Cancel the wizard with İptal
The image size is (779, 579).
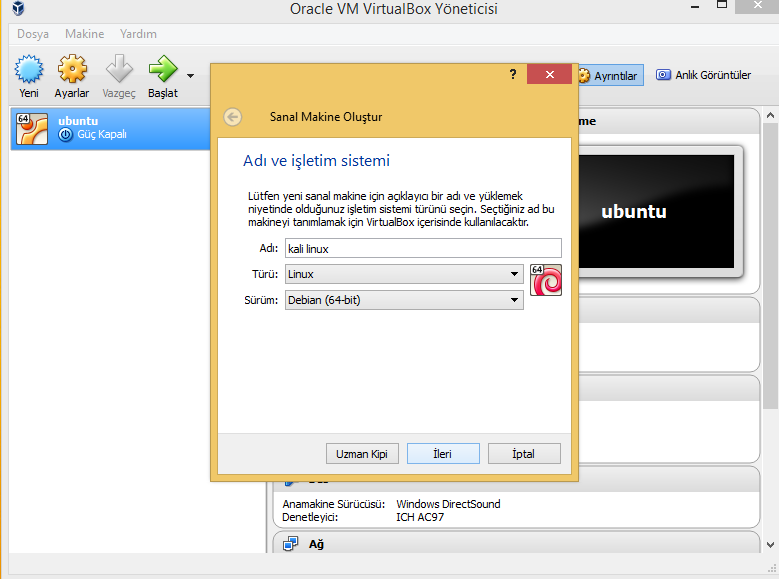pos(524,454)
